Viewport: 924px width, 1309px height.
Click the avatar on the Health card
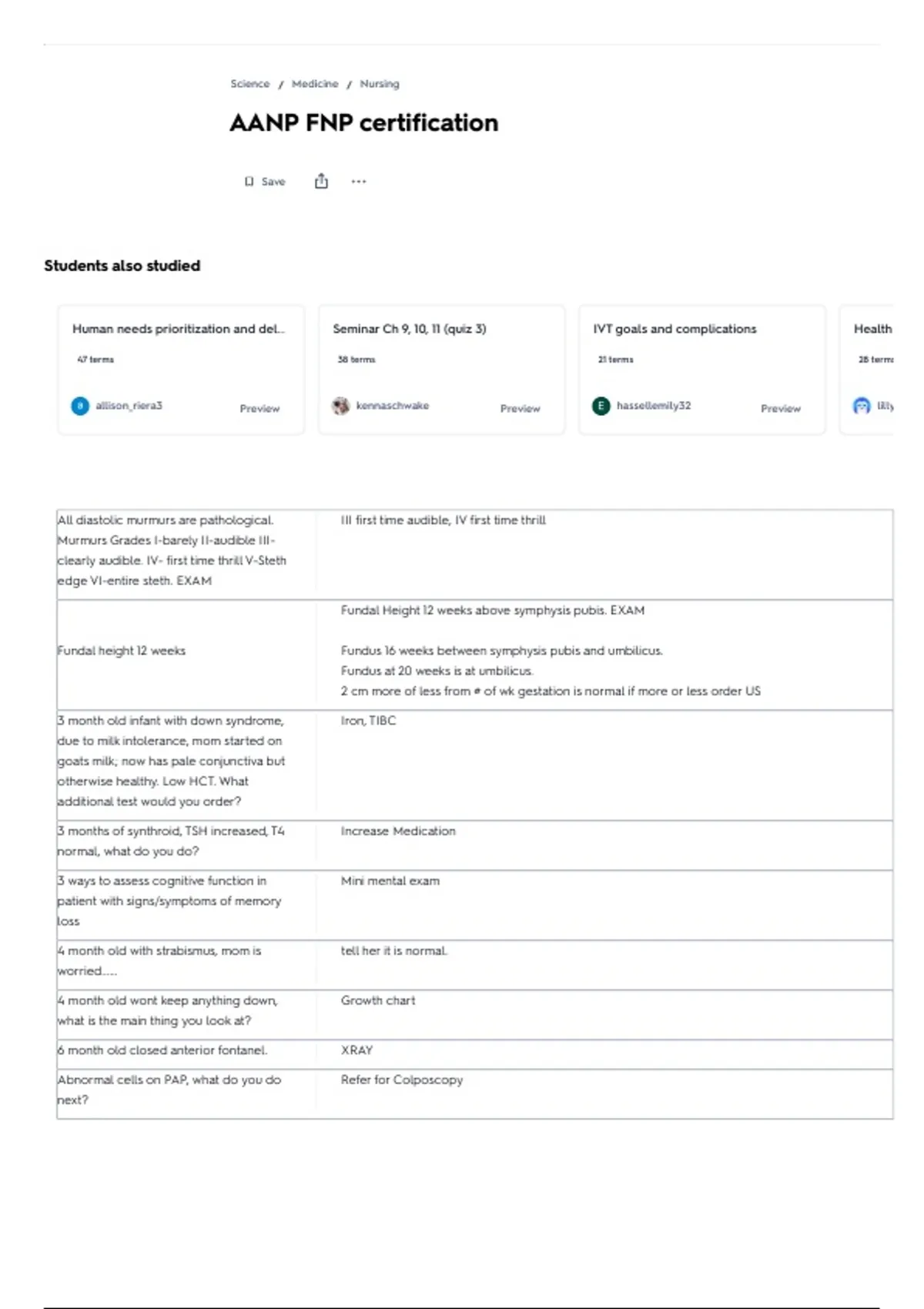tap(862, 406)
